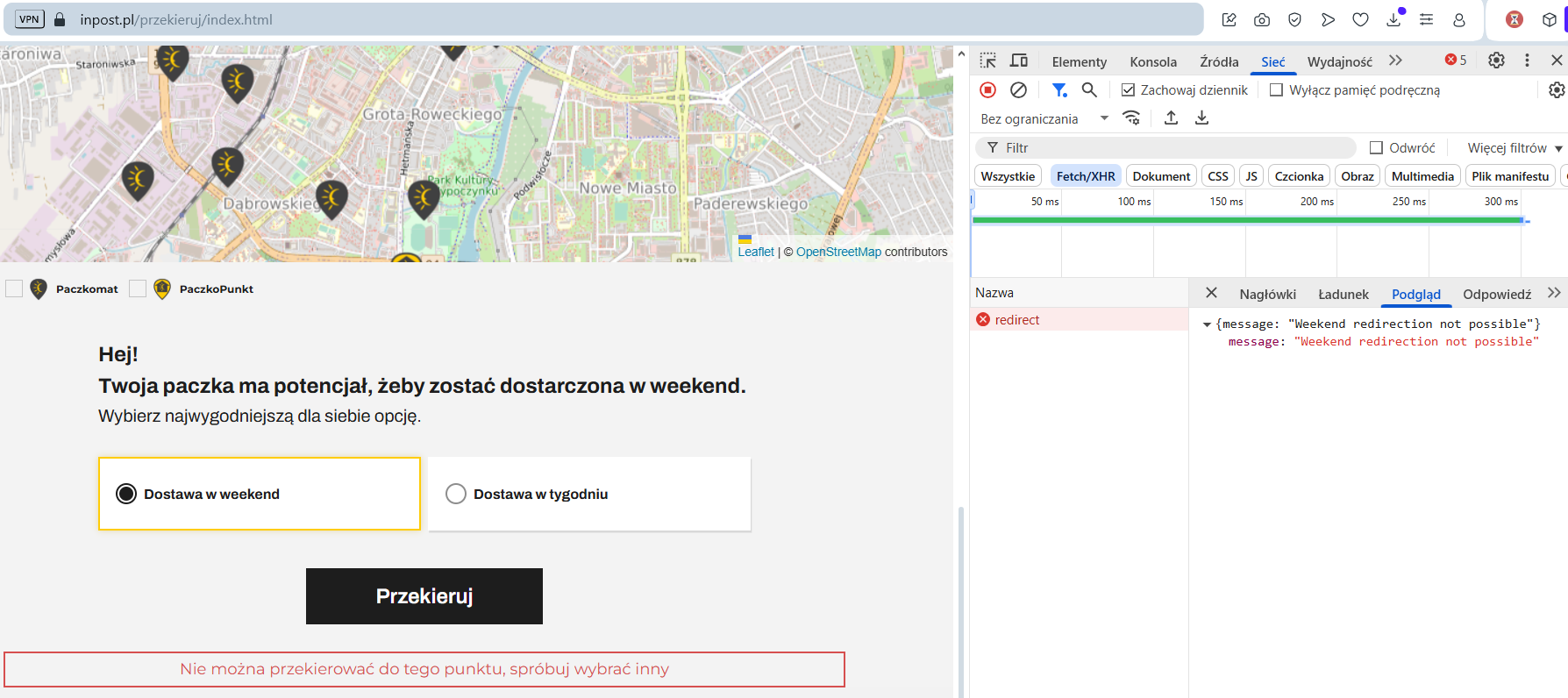The height and width of the screenshot is (698, 1568).
Task: Stop recording the network log
Action: pos(988,89)
